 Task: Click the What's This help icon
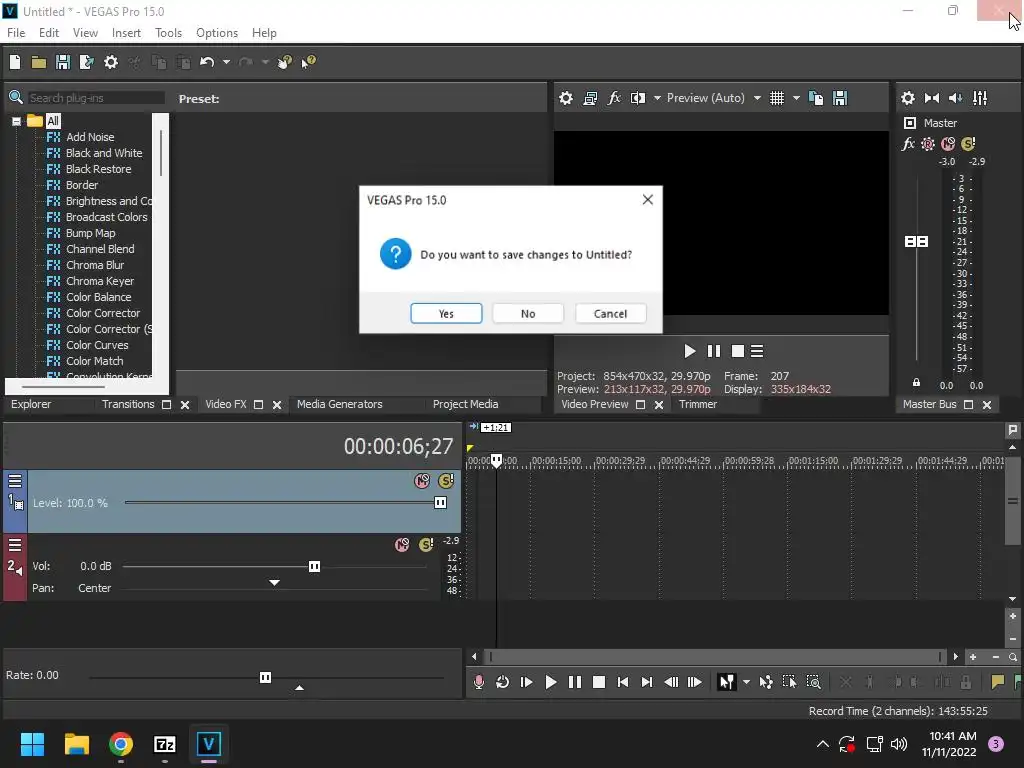click(x=308, y=62)
